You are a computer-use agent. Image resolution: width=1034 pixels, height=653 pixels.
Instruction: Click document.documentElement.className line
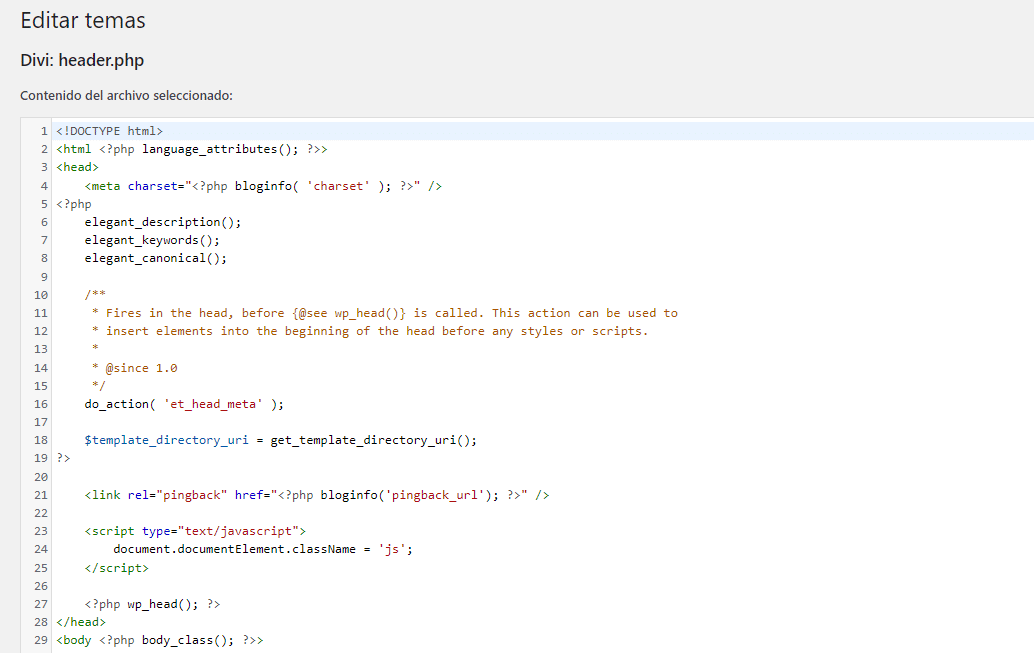[x=262, y=549]
